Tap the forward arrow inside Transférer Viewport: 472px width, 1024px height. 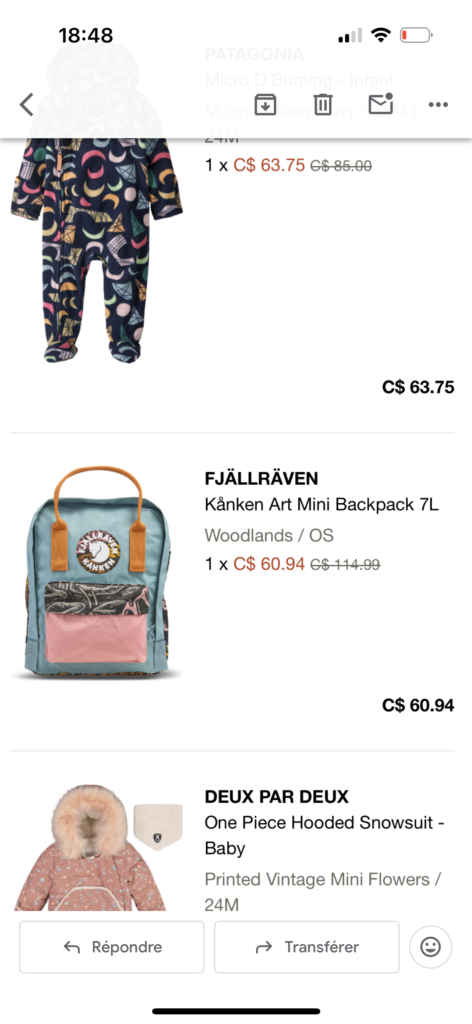coord(264,948)
